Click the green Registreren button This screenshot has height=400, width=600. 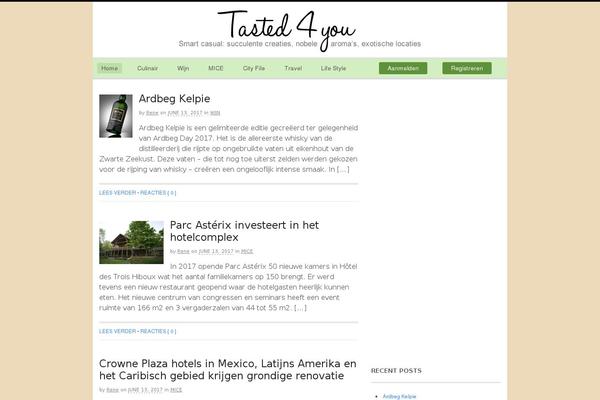pyautogui.click(x=467, y=68)
